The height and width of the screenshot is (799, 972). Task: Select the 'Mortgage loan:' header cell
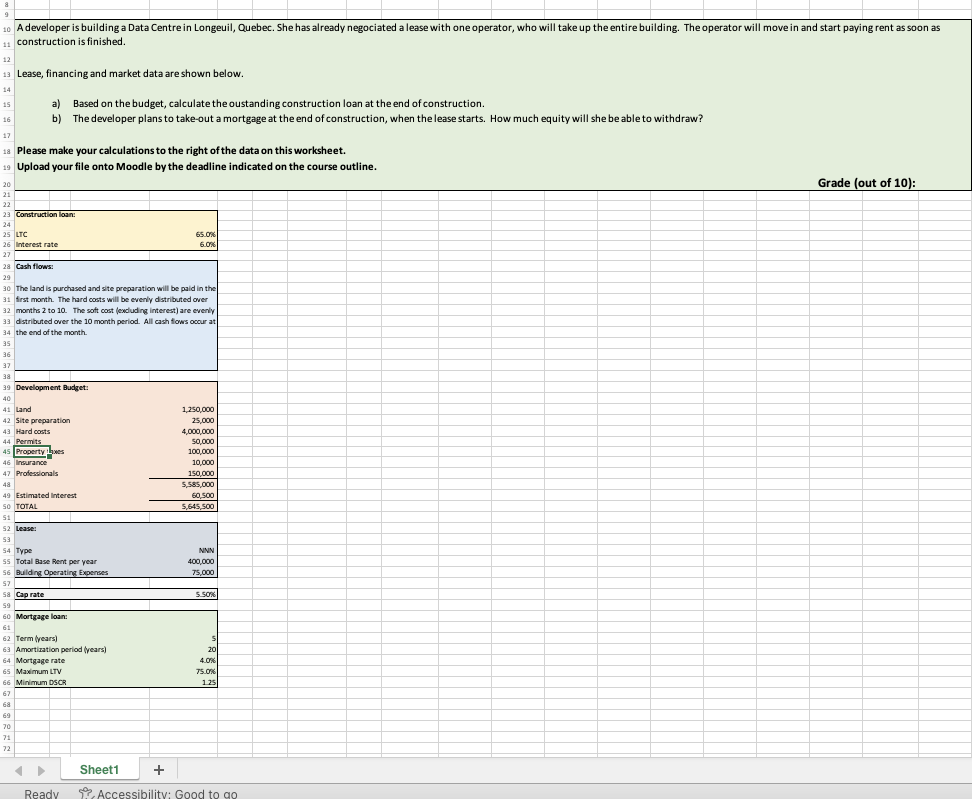(42, 617)
